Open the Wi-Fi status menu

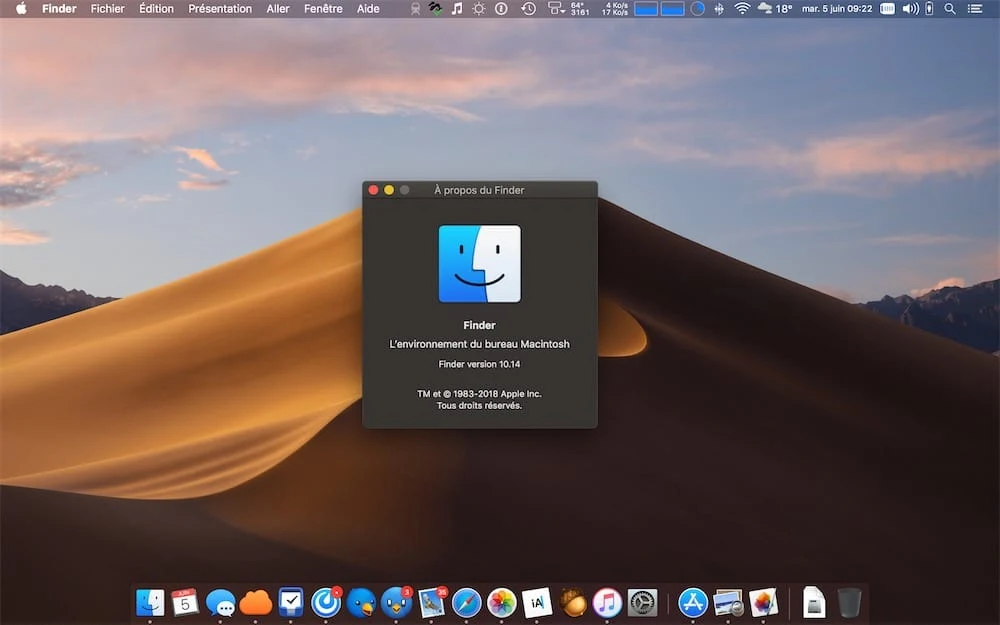coord(742,9)
